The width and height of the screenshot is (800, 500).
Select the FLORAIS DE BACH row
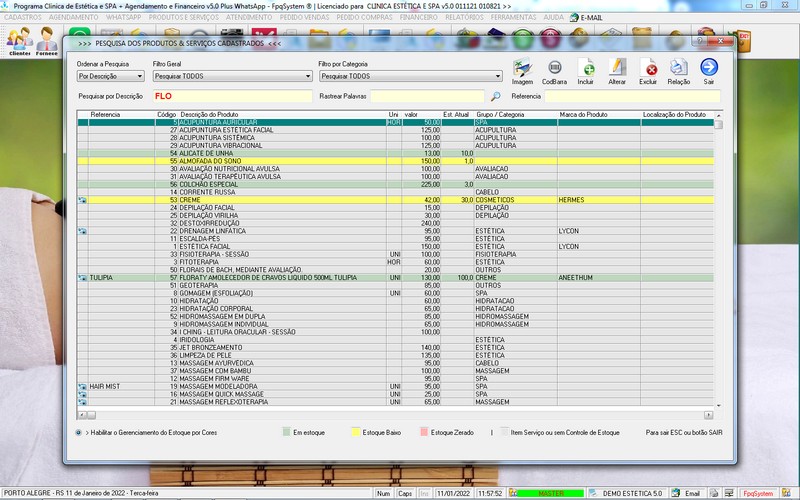pyautogui.click(x=395, y=270)
